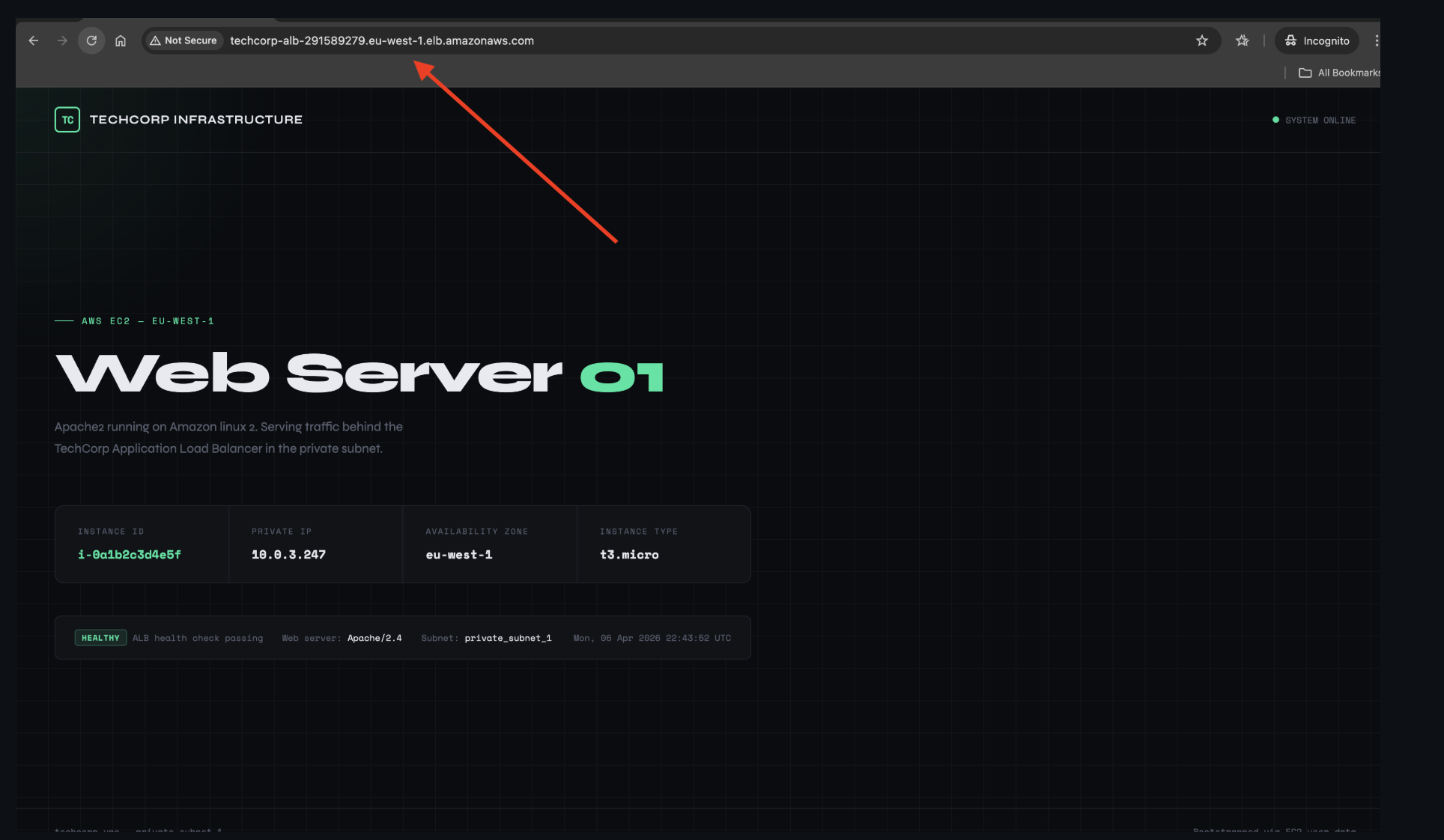Bookmark this tab with the address bar star
1444x840 pixels.
[x=1202, y=40]
